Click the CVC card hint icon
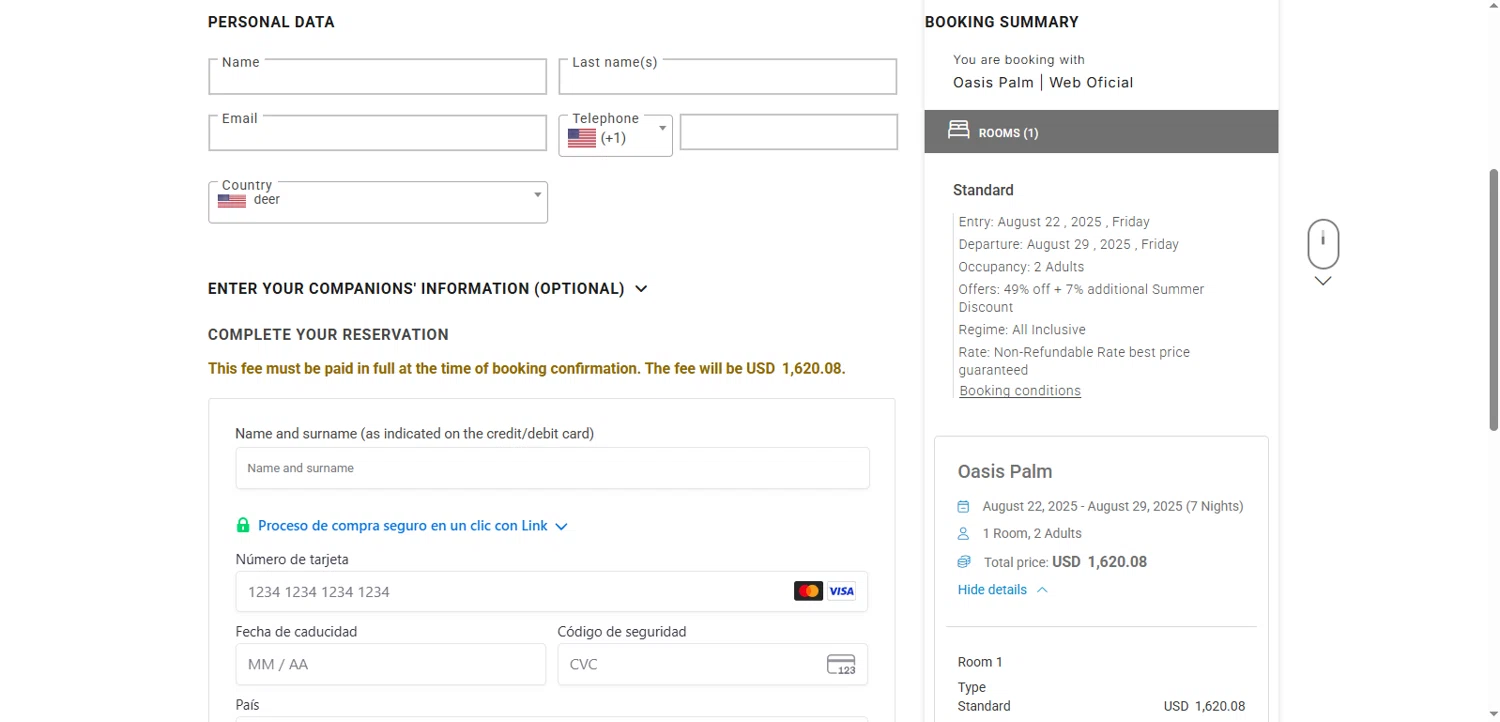Image resolution: width=1500 pixels, height=722 pixels. pos(841,664)
